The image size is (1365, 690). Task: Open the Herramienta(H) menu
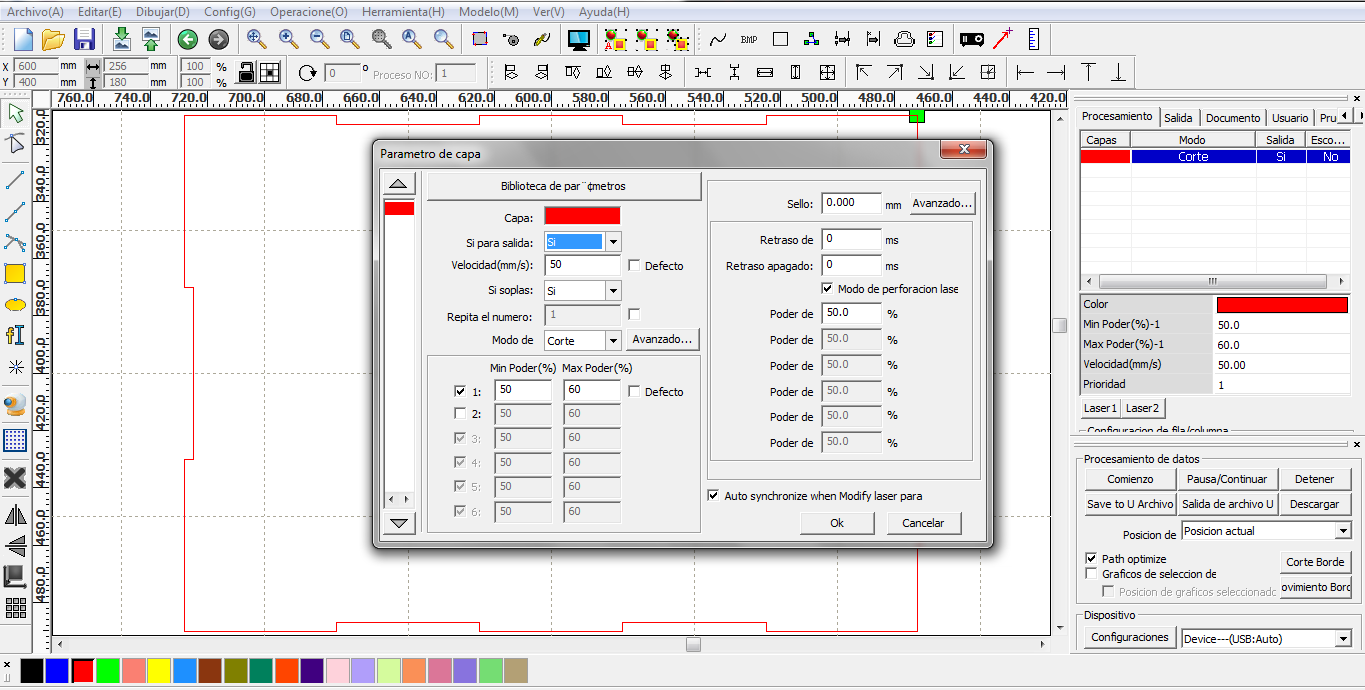(x=403, y=12)
